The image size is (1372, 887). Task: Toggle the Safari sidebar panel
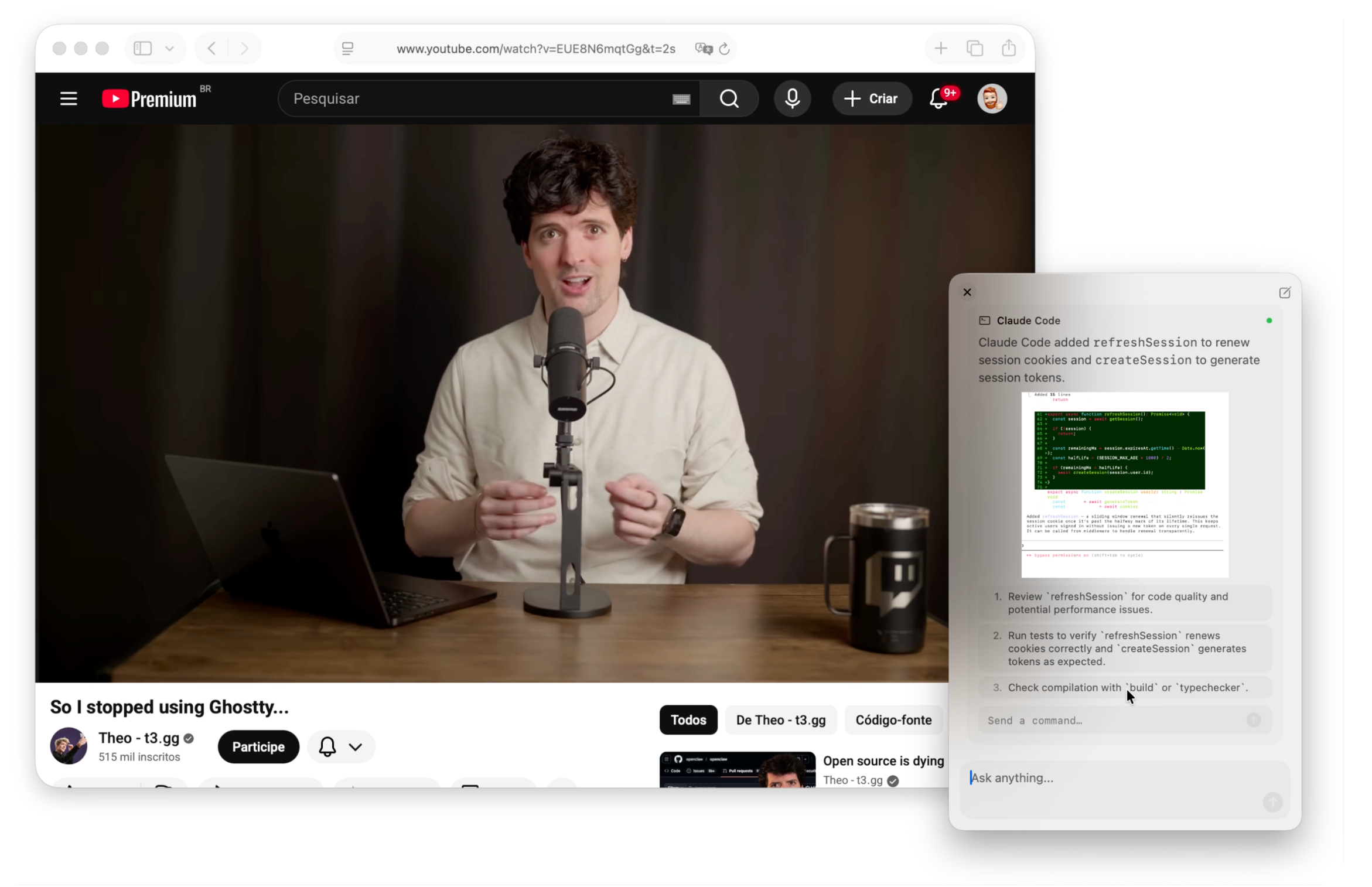pyautogui.click(x=142, y=48)
